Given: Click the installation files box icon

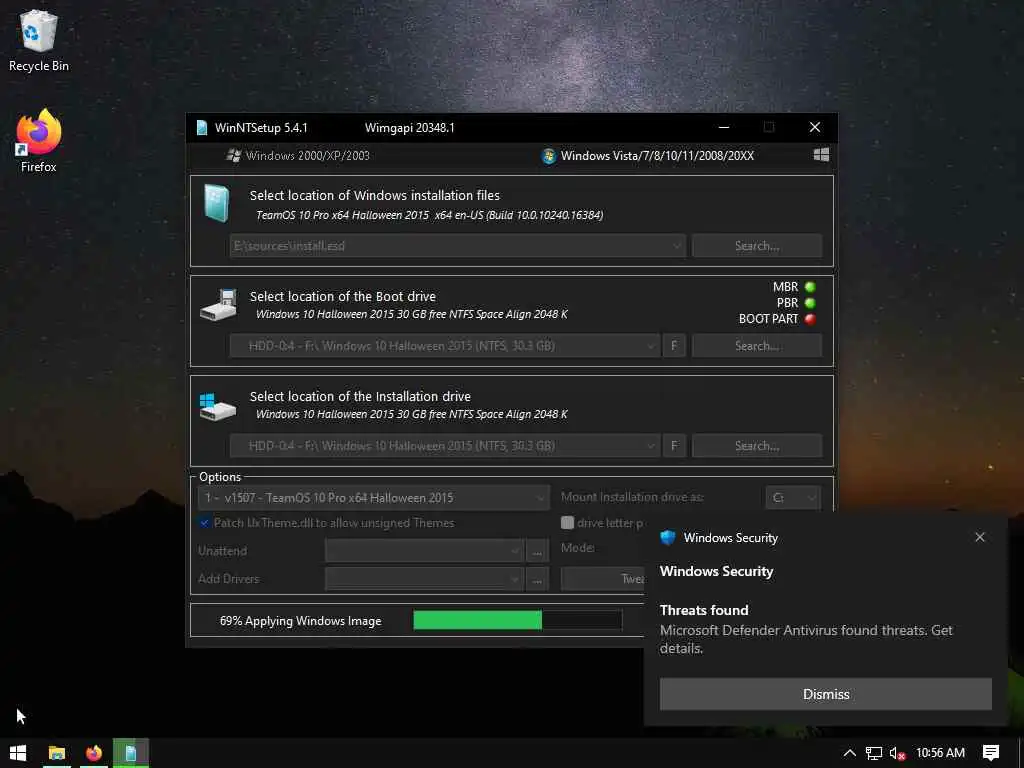Looking at the screenshot, I should 216,202.
